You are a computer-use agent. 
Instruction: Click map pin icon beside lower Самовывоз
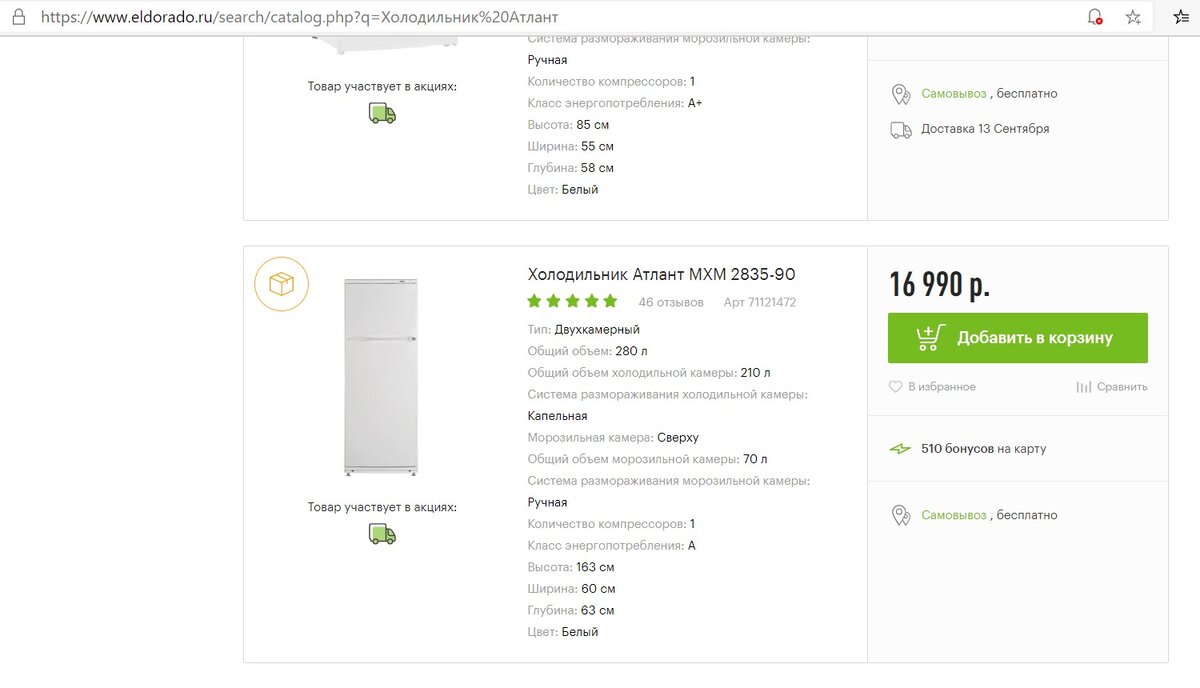coord(901,516)
